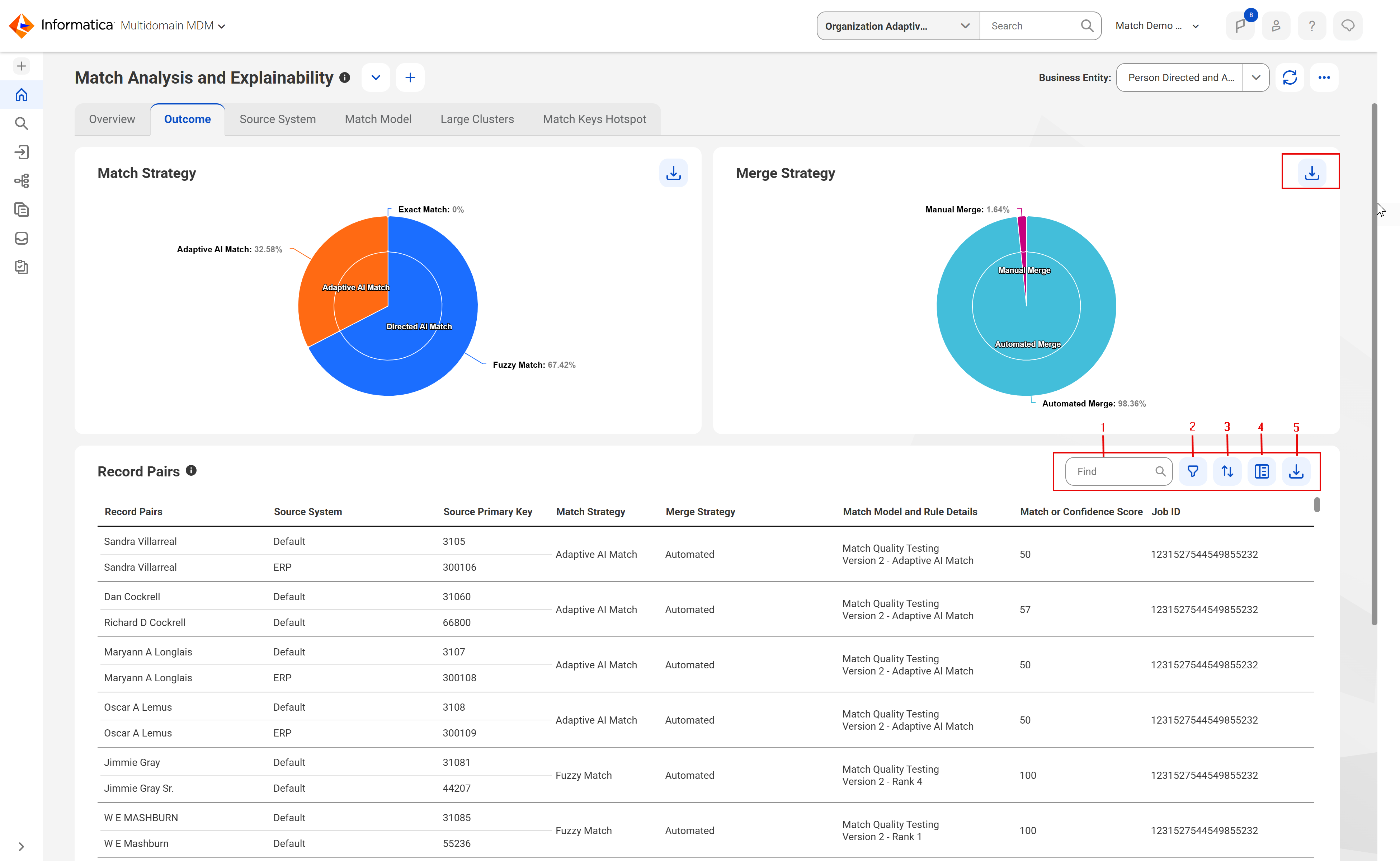The image size is (1400, 861).
Task: Open the Help question mark icon
Action: click(1312, 25)
